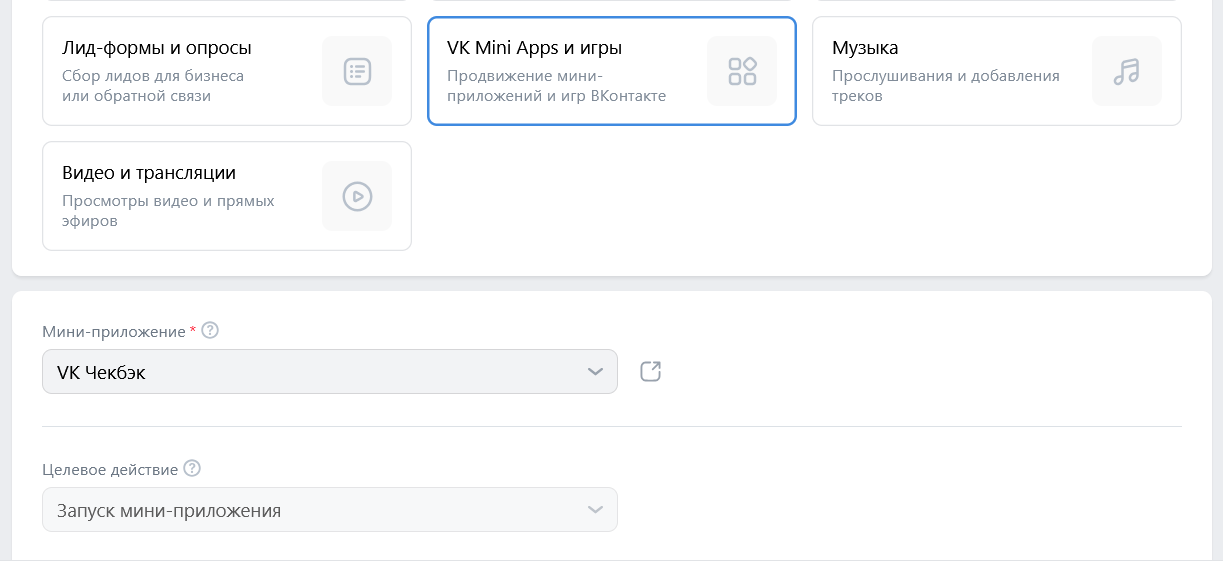Click the VK Mini Apps squares icon
The height and width of the screenshot is (563, 1223).
pyautogui.click(x=742, y=71)
